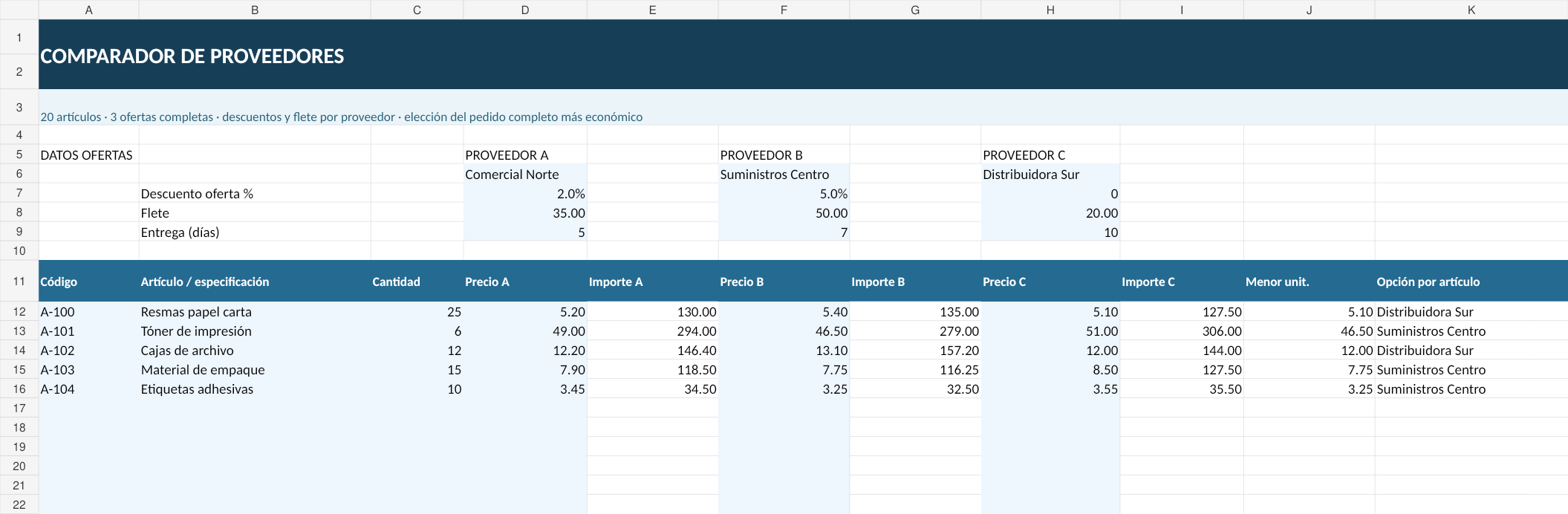
Task: Click the subtitle cell starting '20 artículos'
Action: click(x=803, y=108)
